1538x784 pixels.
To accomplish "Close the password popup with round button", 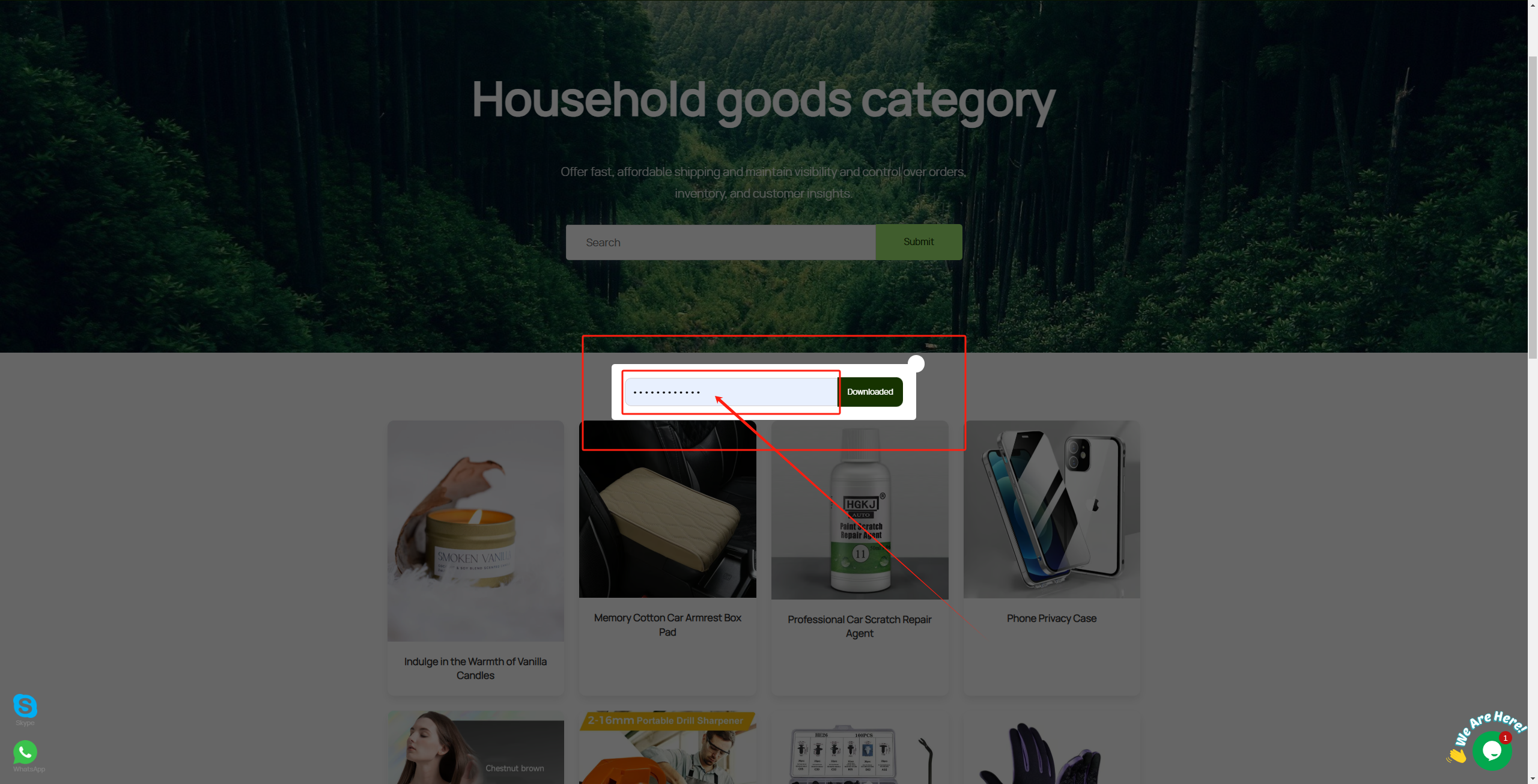I will click(916, 363).
